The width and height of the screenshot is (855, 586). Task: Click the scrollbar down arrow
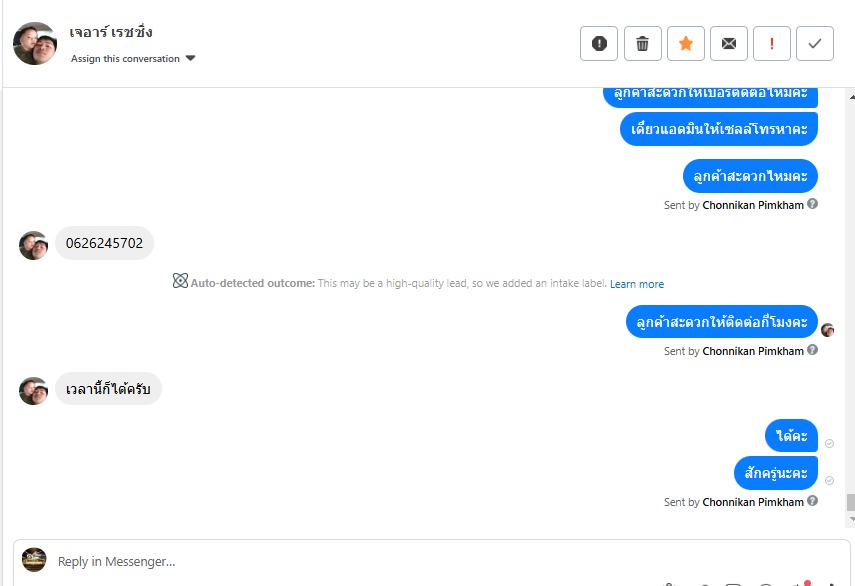(850, 520)
